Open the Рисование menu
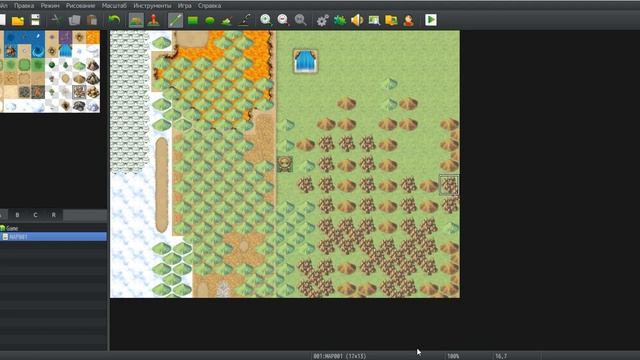 coord(80,6)
